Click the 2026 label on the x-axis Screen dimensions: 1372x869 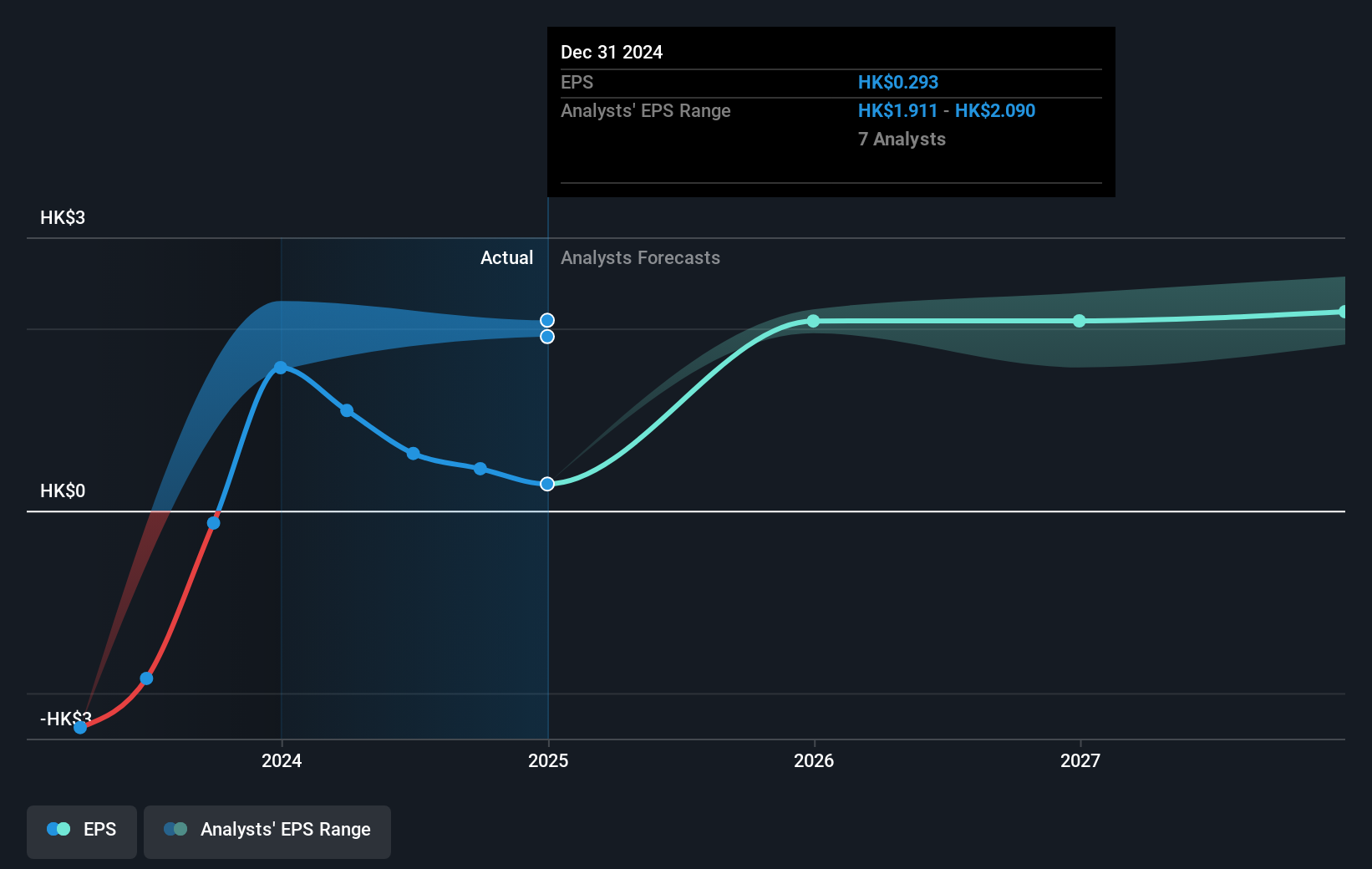(816, 760)
